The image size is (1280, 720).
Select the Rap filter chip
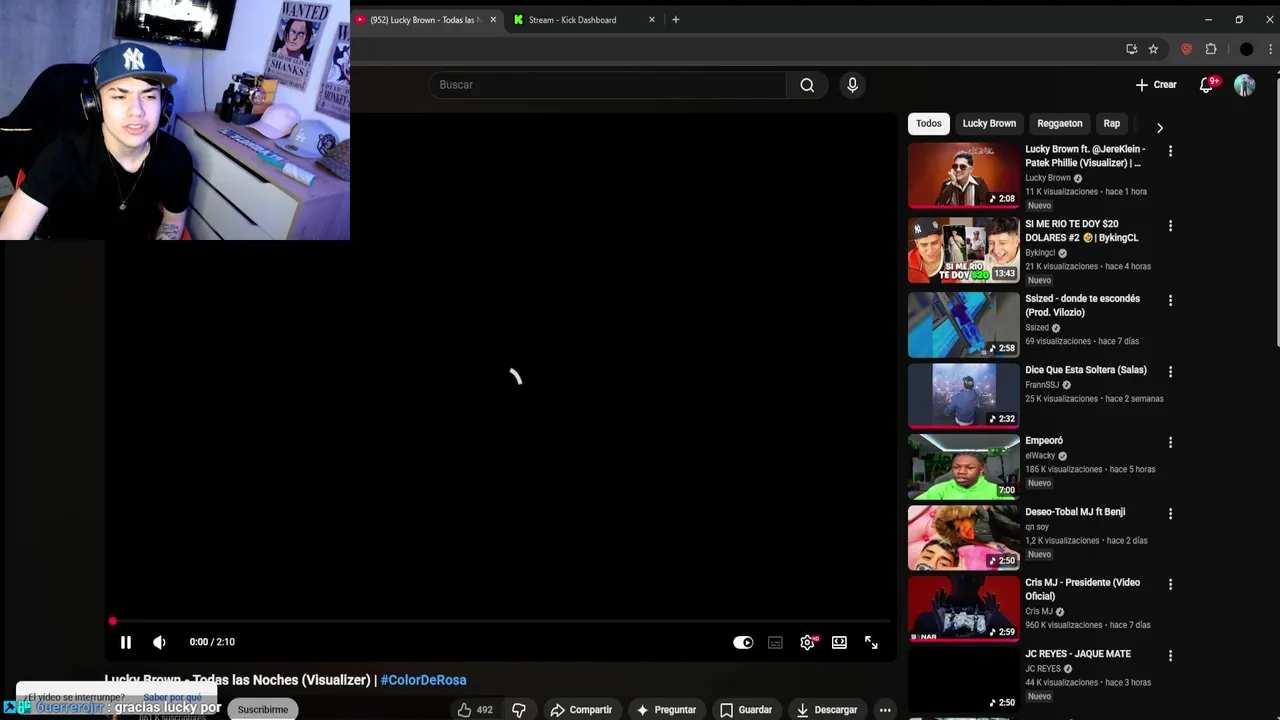point(1111,123)
